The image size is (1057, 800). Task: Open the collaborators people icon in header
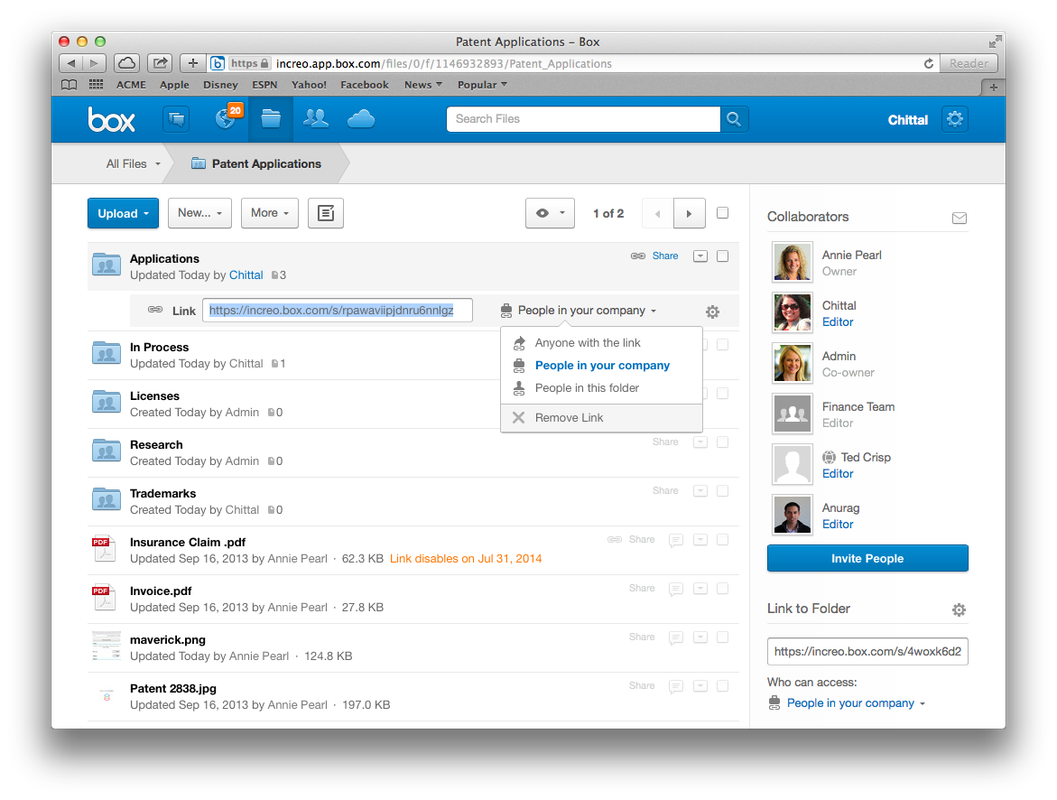coord(316,119)
